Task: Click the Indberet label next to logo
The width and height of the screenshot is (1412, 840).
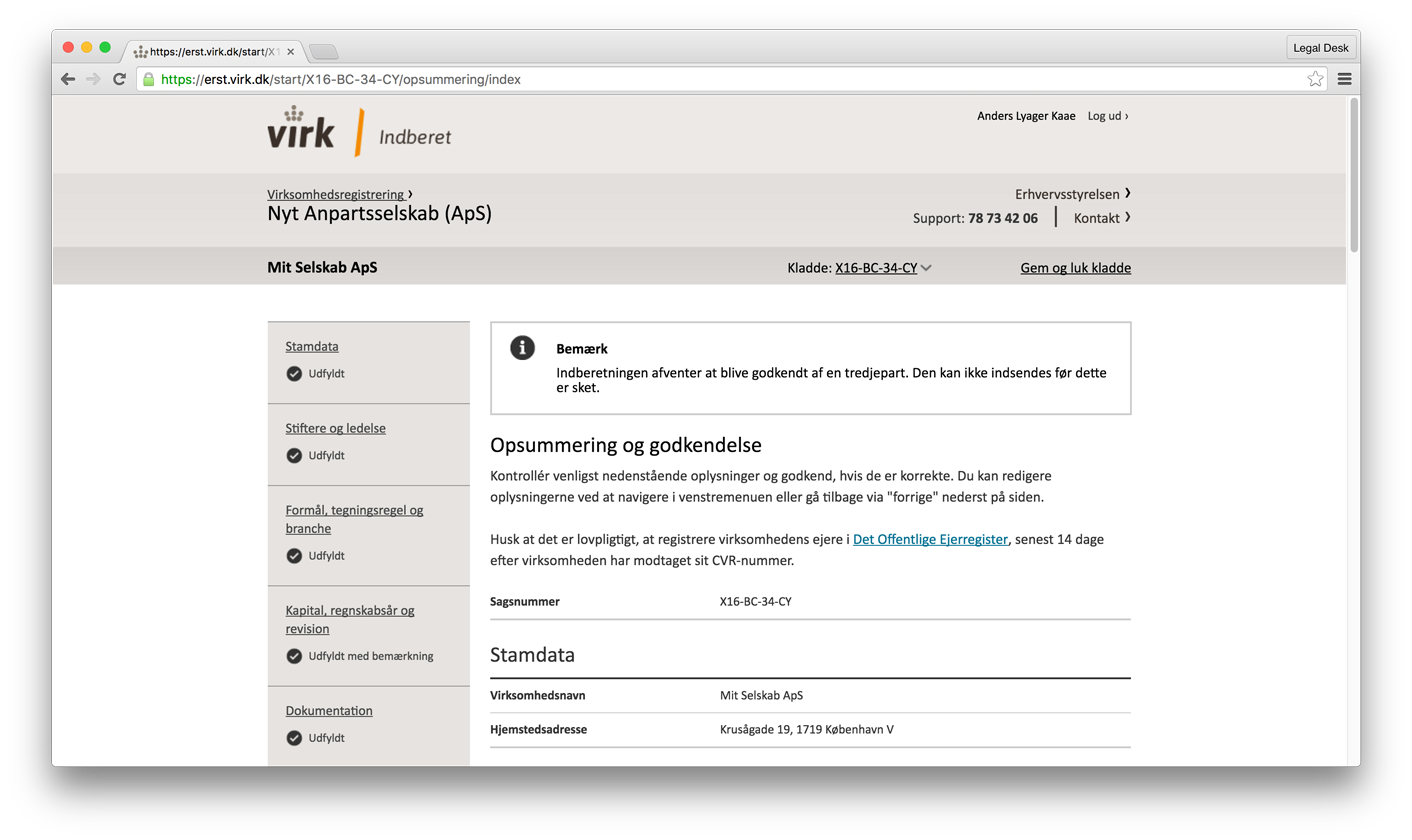Action: (415, 137)
